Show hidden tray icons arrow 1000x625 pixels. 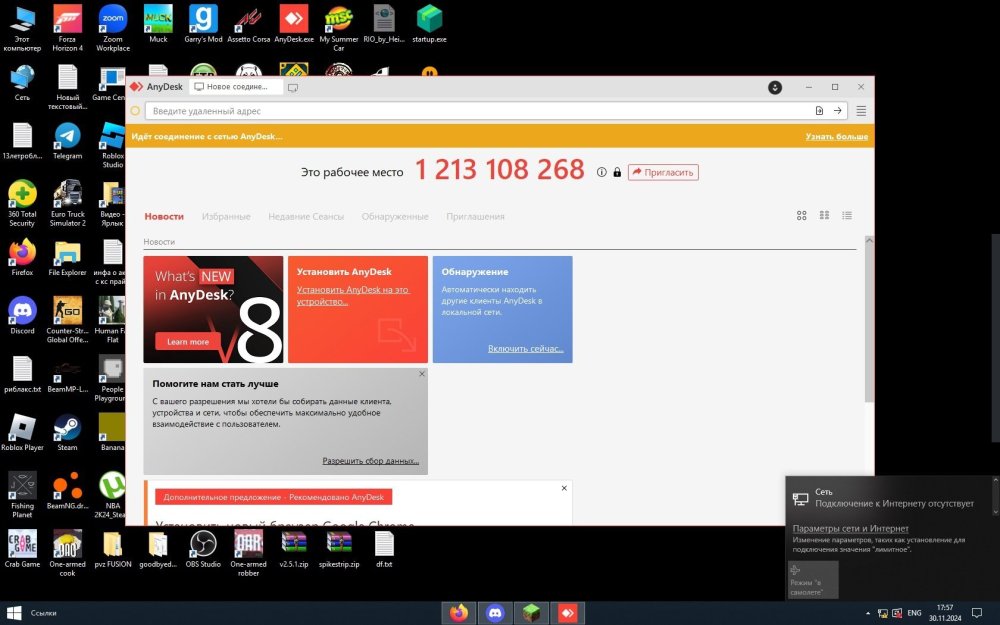(867, 614)
